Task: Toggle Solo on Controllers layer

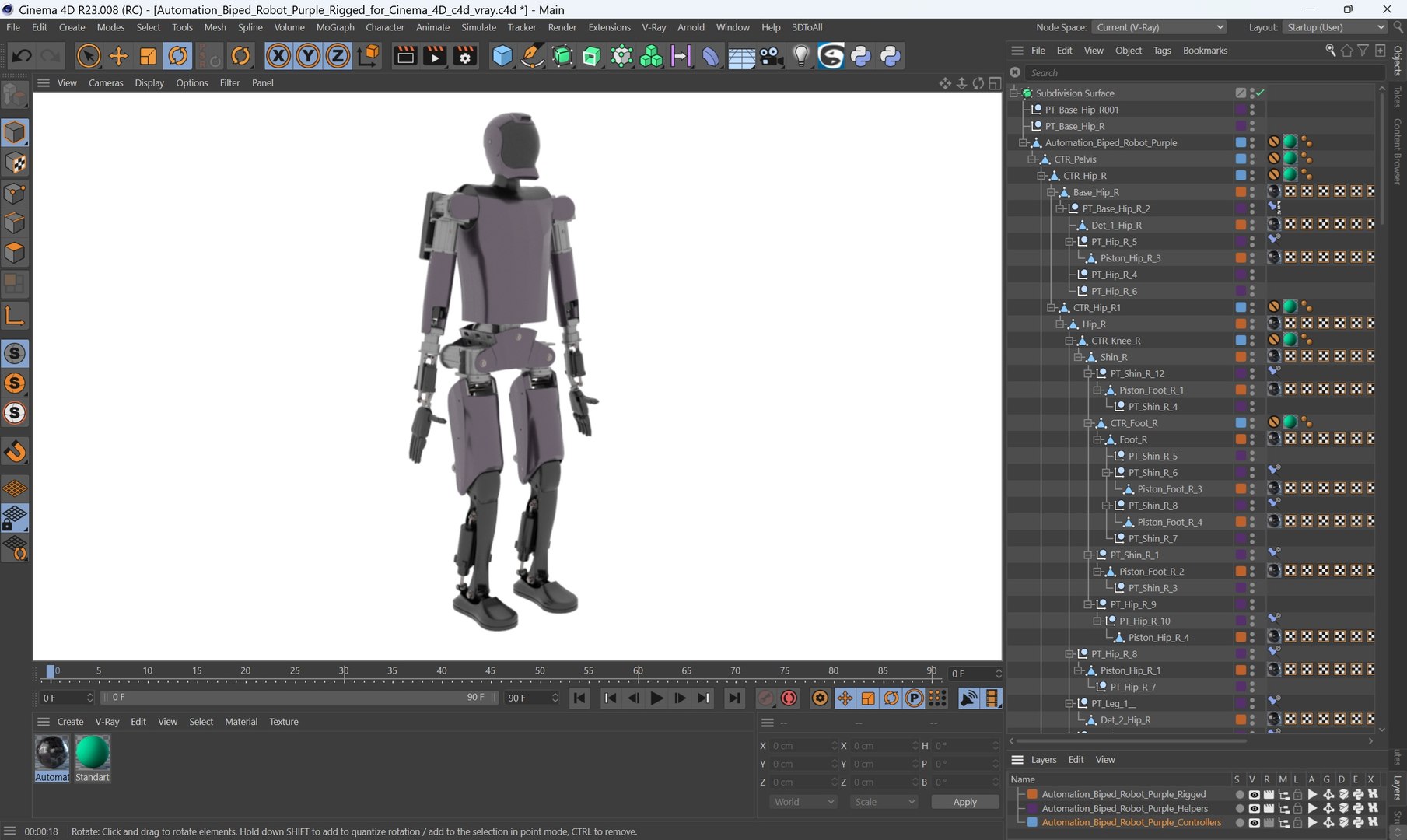Action: [1239, 823]
